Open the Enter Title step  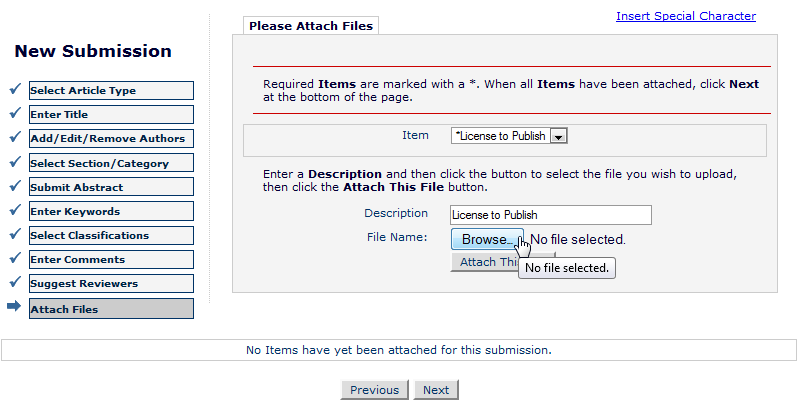tap(111, 114)
